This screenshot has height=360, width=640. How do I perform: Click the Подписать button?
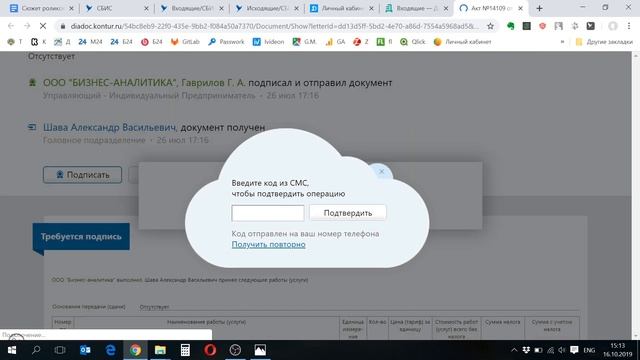pyautogui.click(x=82, y=175)
